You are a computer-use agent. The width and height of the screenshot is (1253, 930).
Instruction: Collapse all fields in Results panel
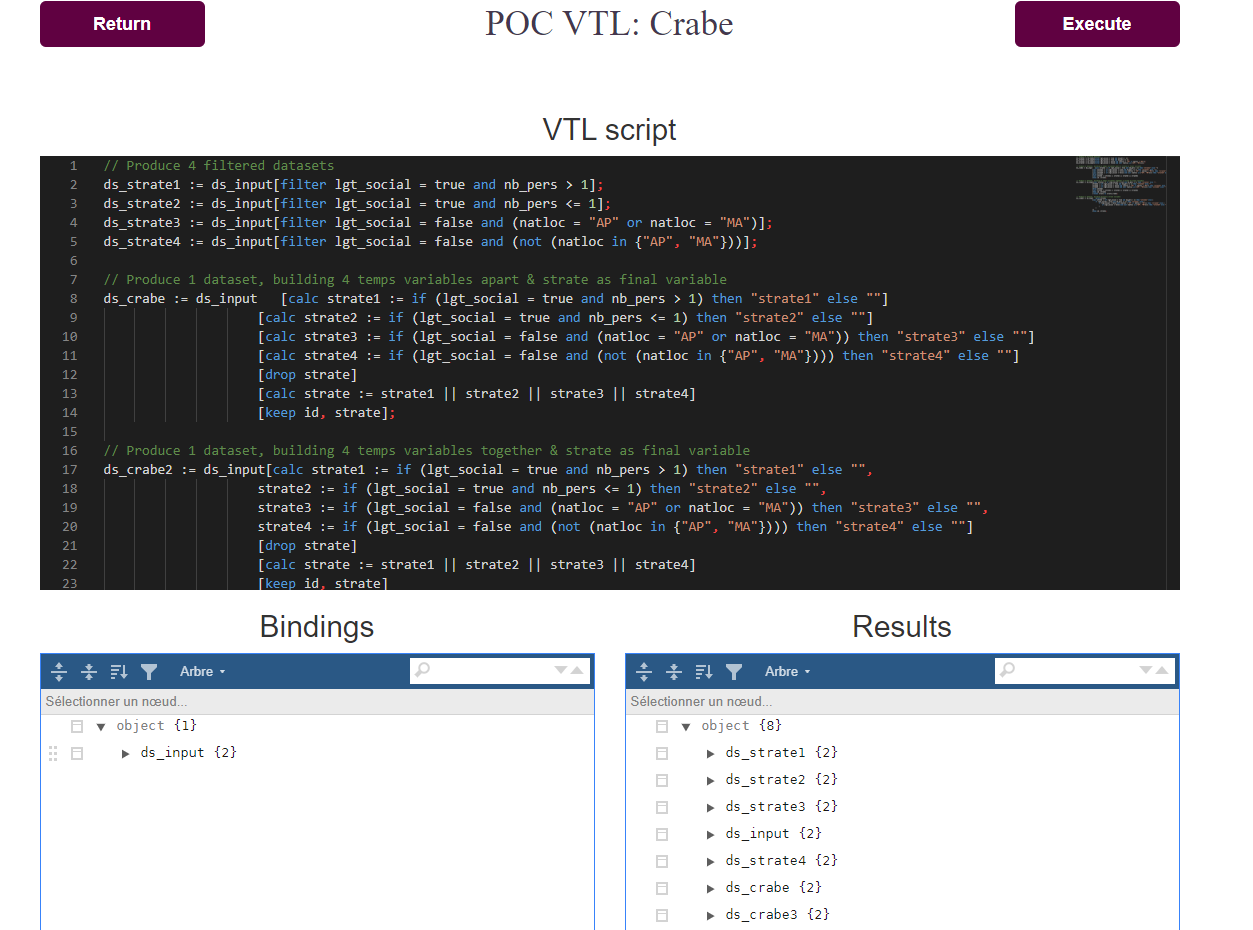click(674, 672)
